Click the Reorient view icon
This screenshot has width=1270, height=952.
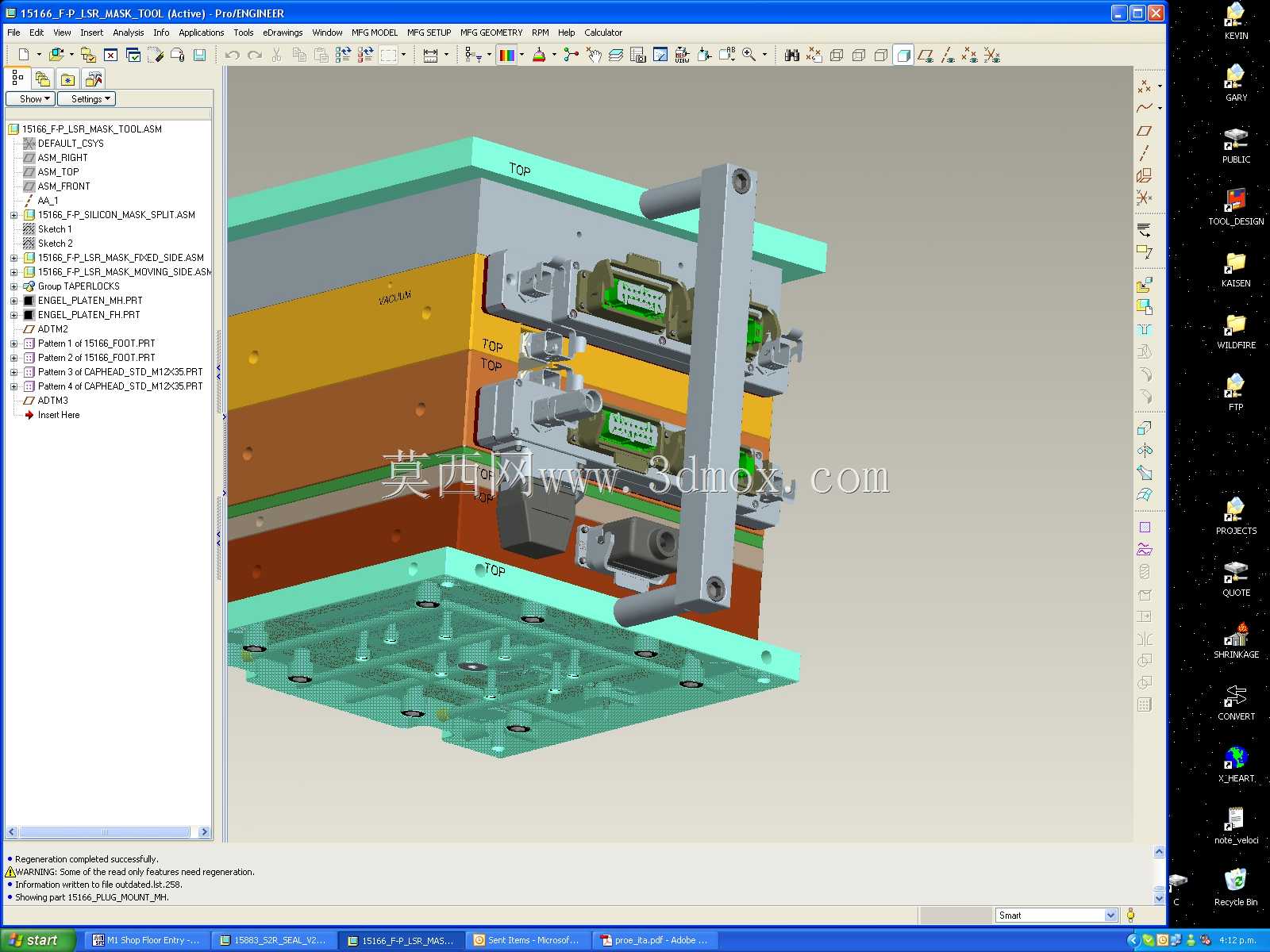(x=705, y=55)
